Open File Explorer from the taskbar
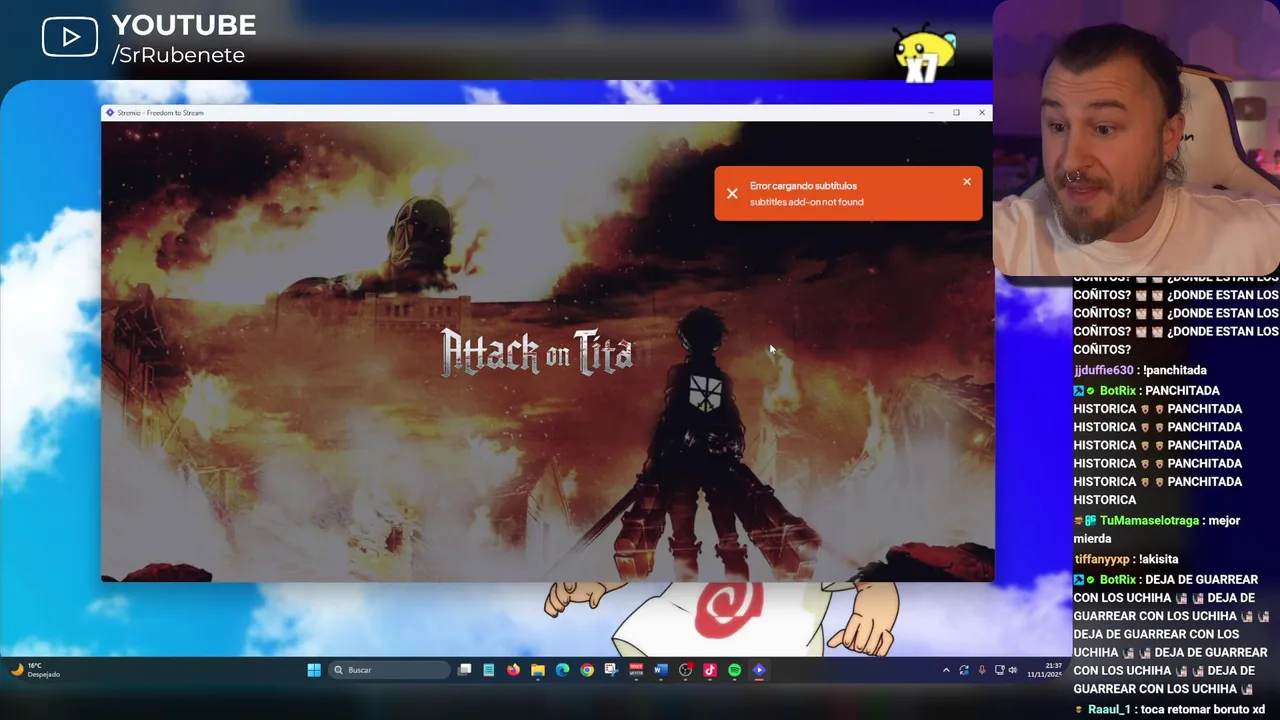The width and height of the screenshot is (1280, 720). (x=538, y=670)
